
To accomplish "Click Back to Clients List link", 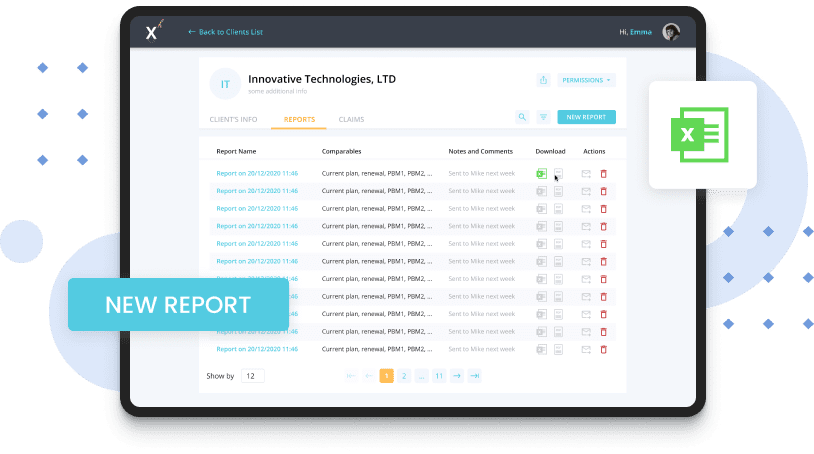I will pyautogui.click(x=225, y=32).
